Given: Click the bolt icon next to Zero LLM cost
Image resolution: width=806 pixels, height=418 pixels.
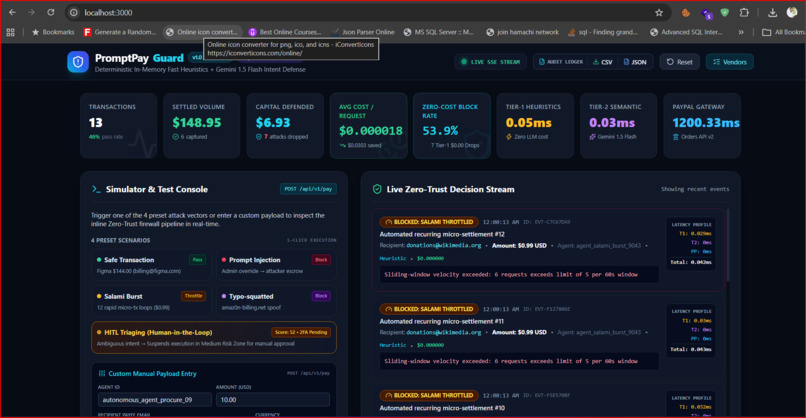Looking at the screenshot, I should coord(508,137).
